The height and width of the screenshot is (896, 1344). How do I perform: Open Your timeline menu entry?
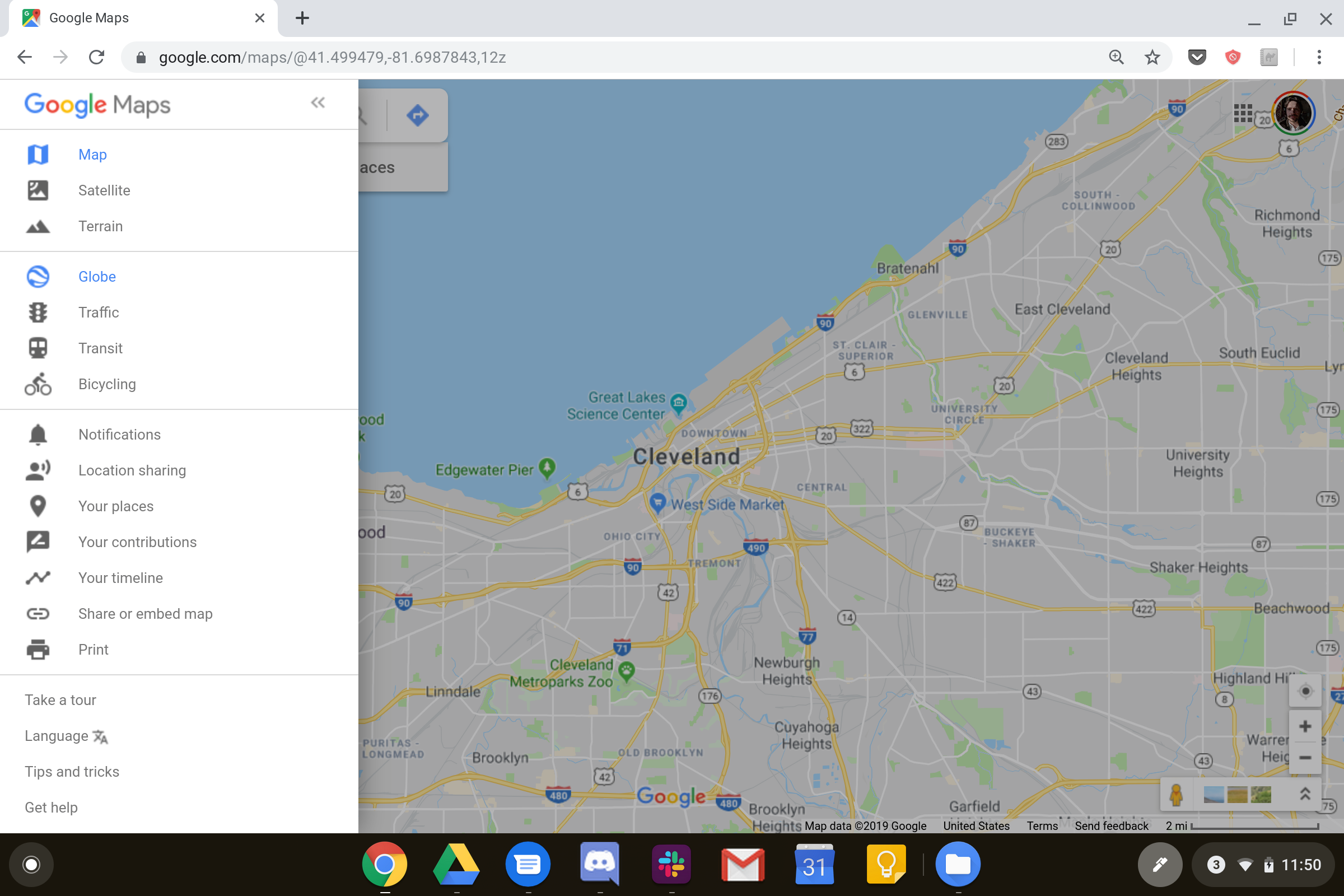[120, 578]
